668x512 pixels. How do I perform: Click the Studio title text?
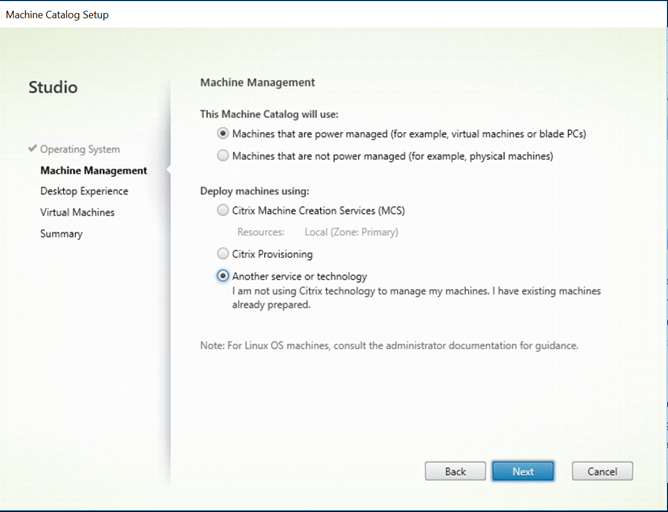[53, 87]
